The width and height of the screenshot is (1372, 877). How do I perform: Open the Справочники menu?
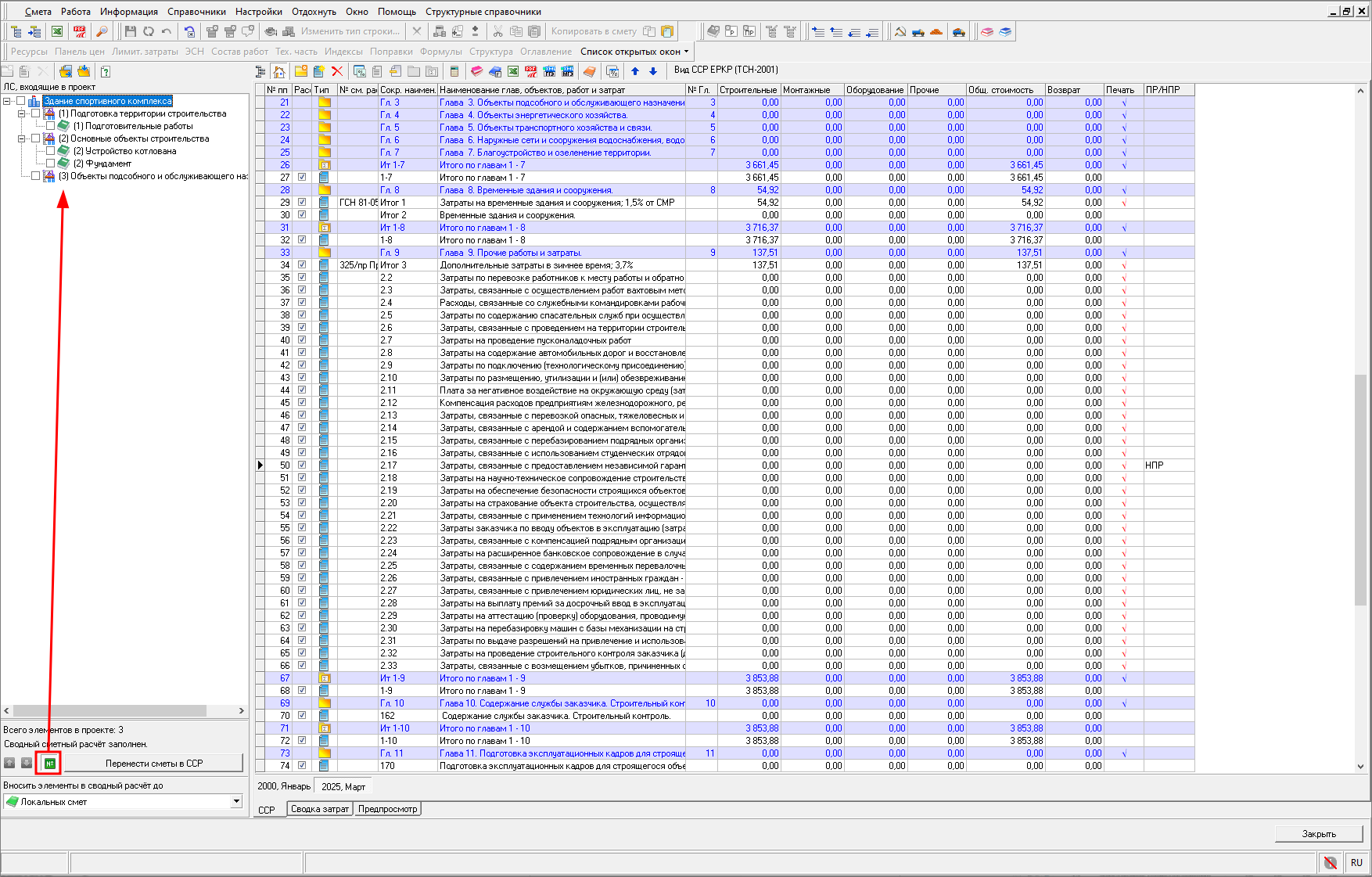(x=196, y=12)
